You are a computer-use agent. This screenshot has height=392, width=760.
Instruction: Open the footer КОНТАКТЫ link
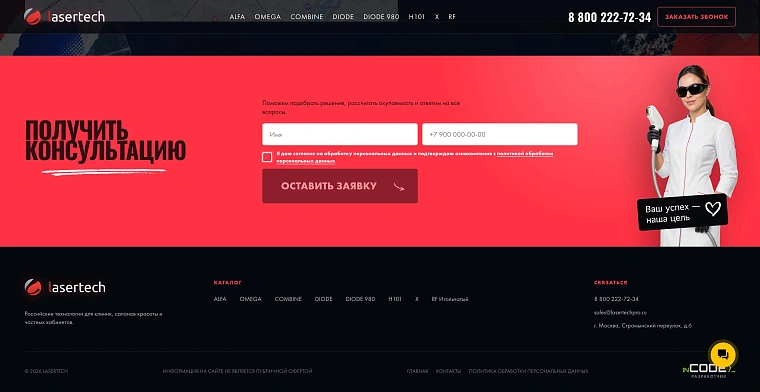tap(448, 371)
